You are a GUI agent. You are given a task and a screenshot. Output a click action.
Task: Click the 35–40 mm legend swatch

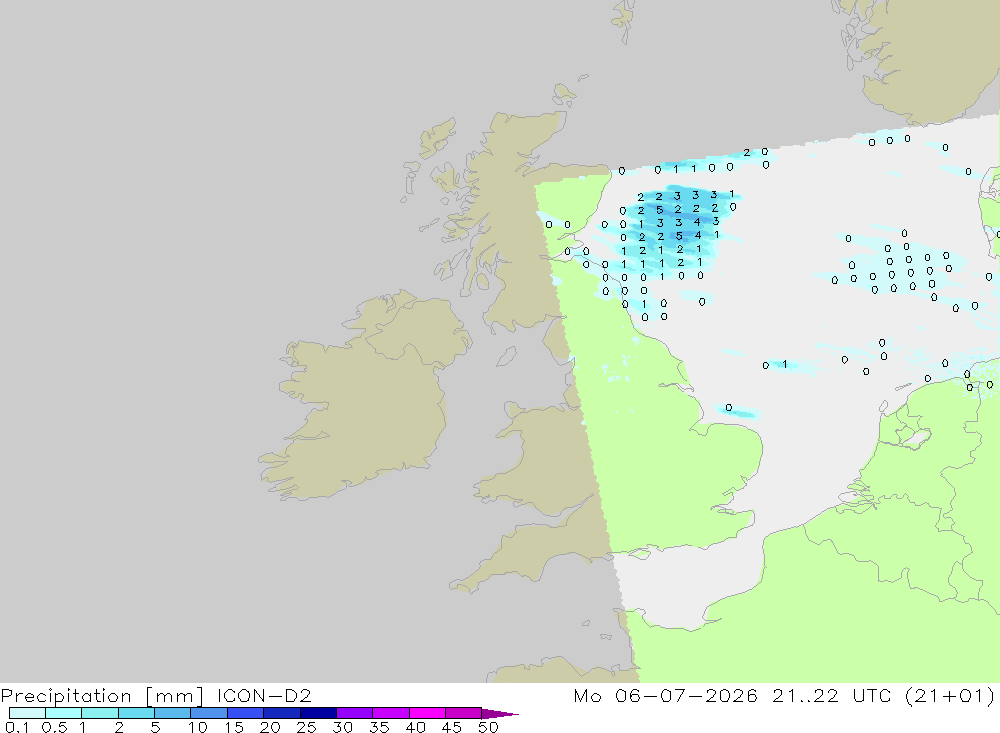tap(391, 713)
